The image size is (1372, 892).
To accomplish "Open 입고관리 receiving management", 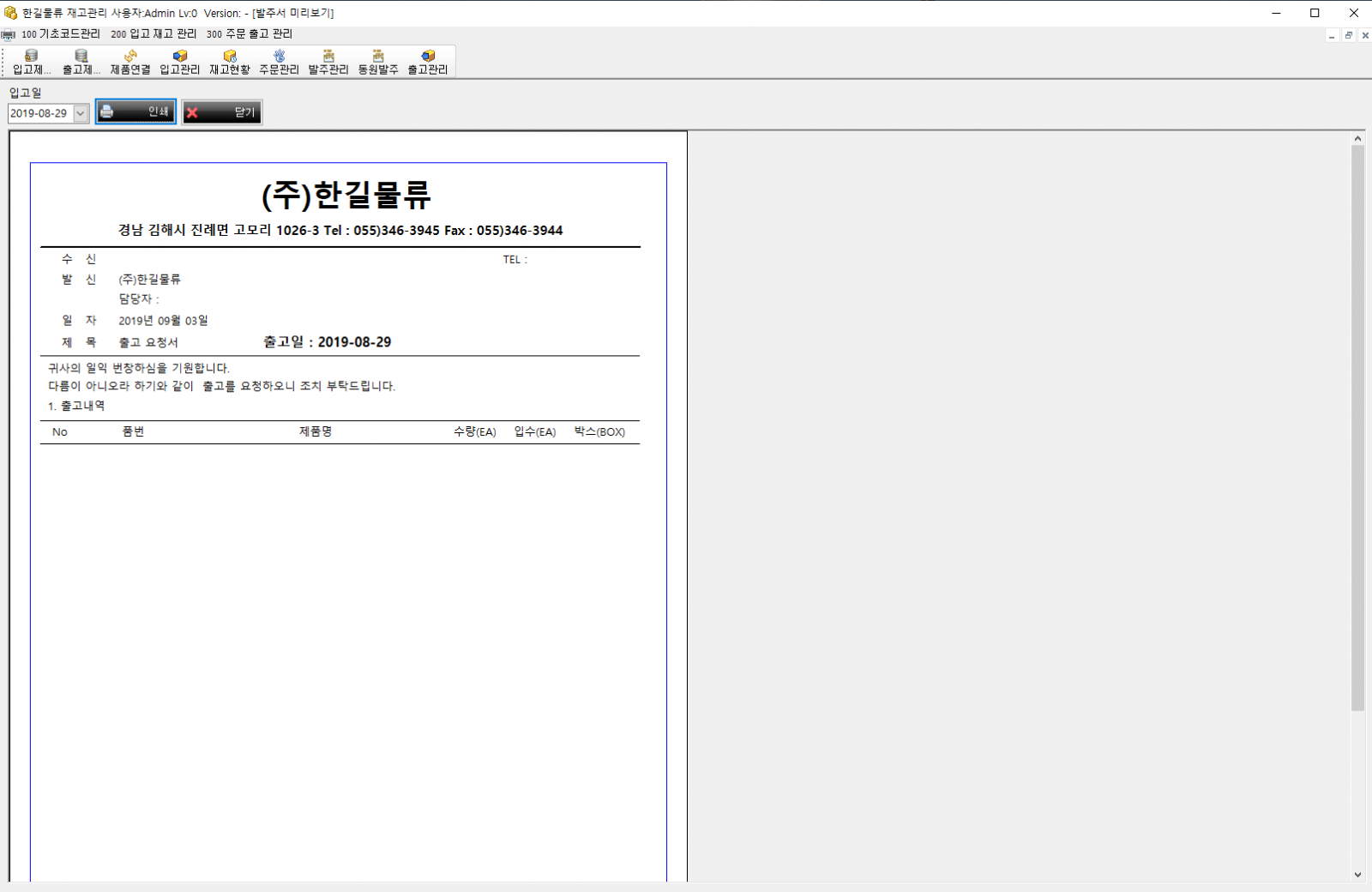I will point(180,62).
